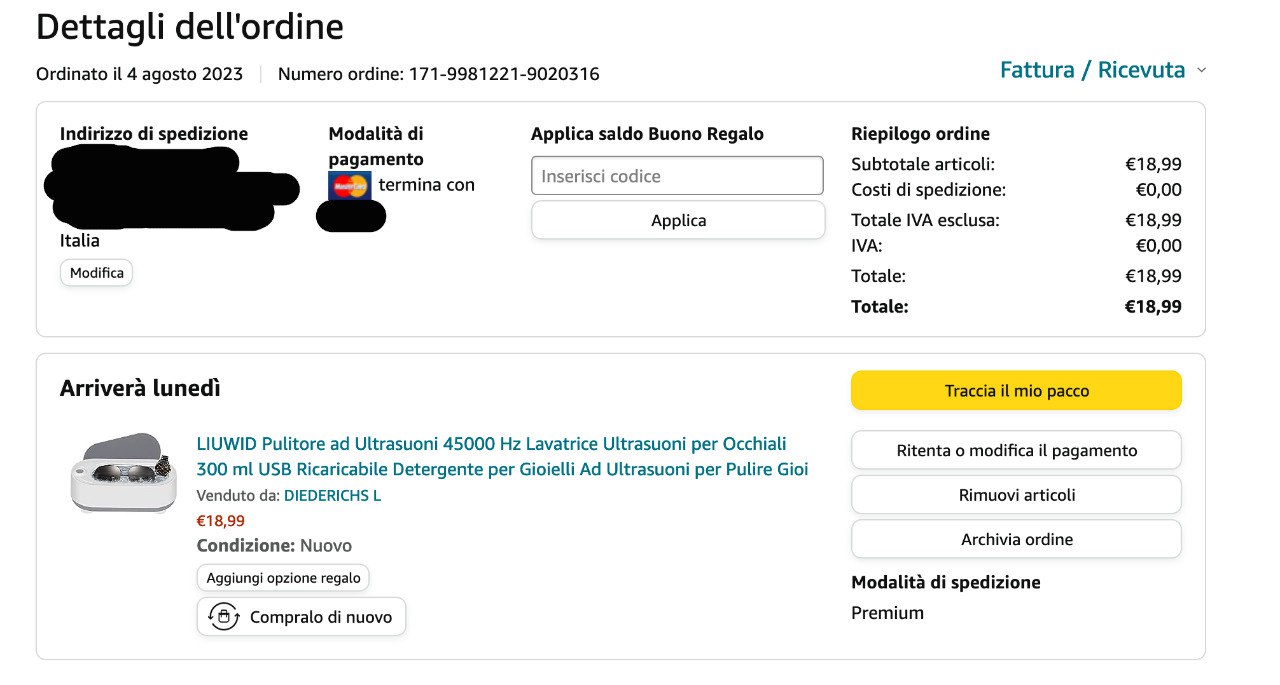Open the DIEDERICHS L seller link
Image resolution: width=1280 pixels, height=685 pixels.
332,495
